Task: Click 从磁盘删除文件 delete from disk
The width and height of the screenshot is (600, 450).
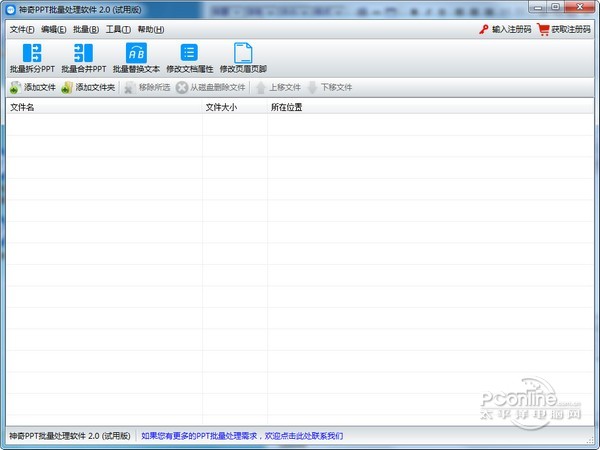Action: (210, 87)
